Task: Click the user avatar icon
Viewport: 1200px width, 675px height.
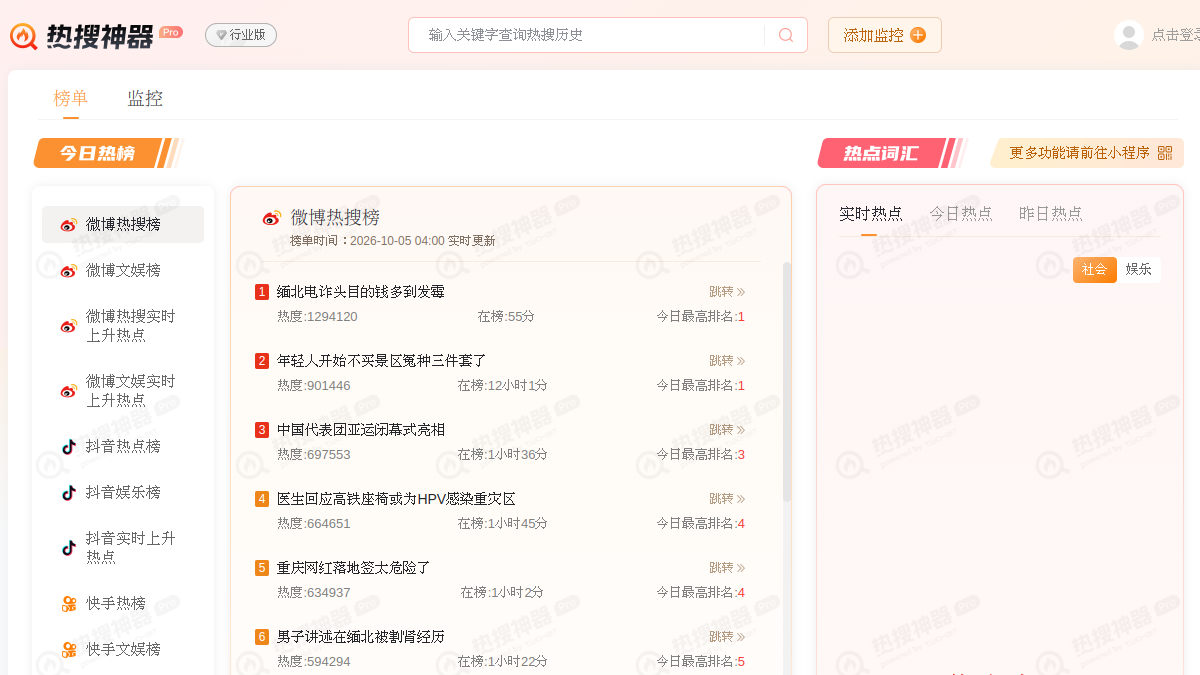Action: click(x=1129, y=35)
